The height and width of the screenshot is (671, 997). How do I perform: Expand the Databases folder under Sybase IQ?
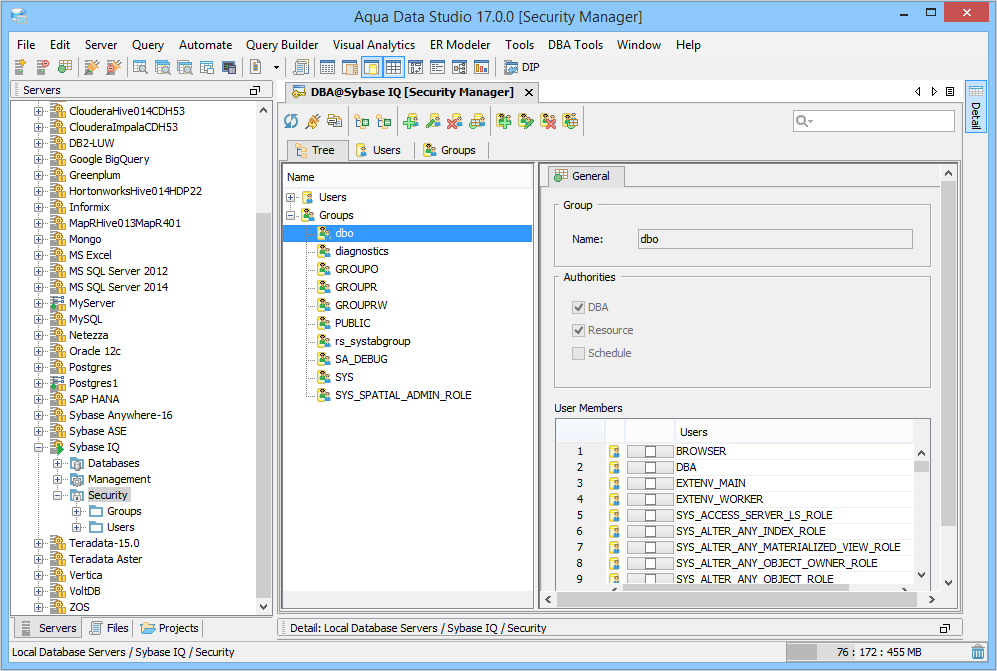coord(58,463)
